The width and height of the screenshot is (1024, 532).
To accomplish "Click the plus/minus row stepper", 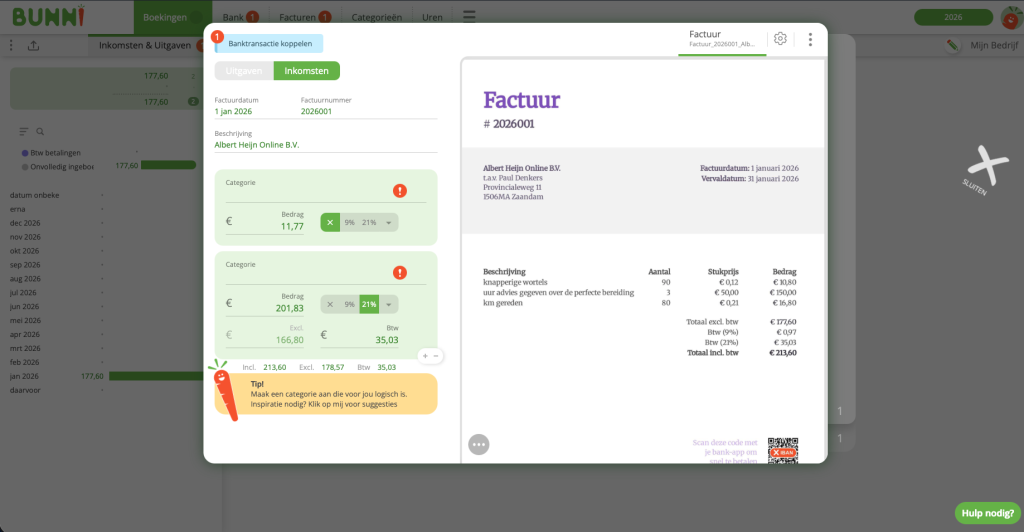I will [430, 356].
